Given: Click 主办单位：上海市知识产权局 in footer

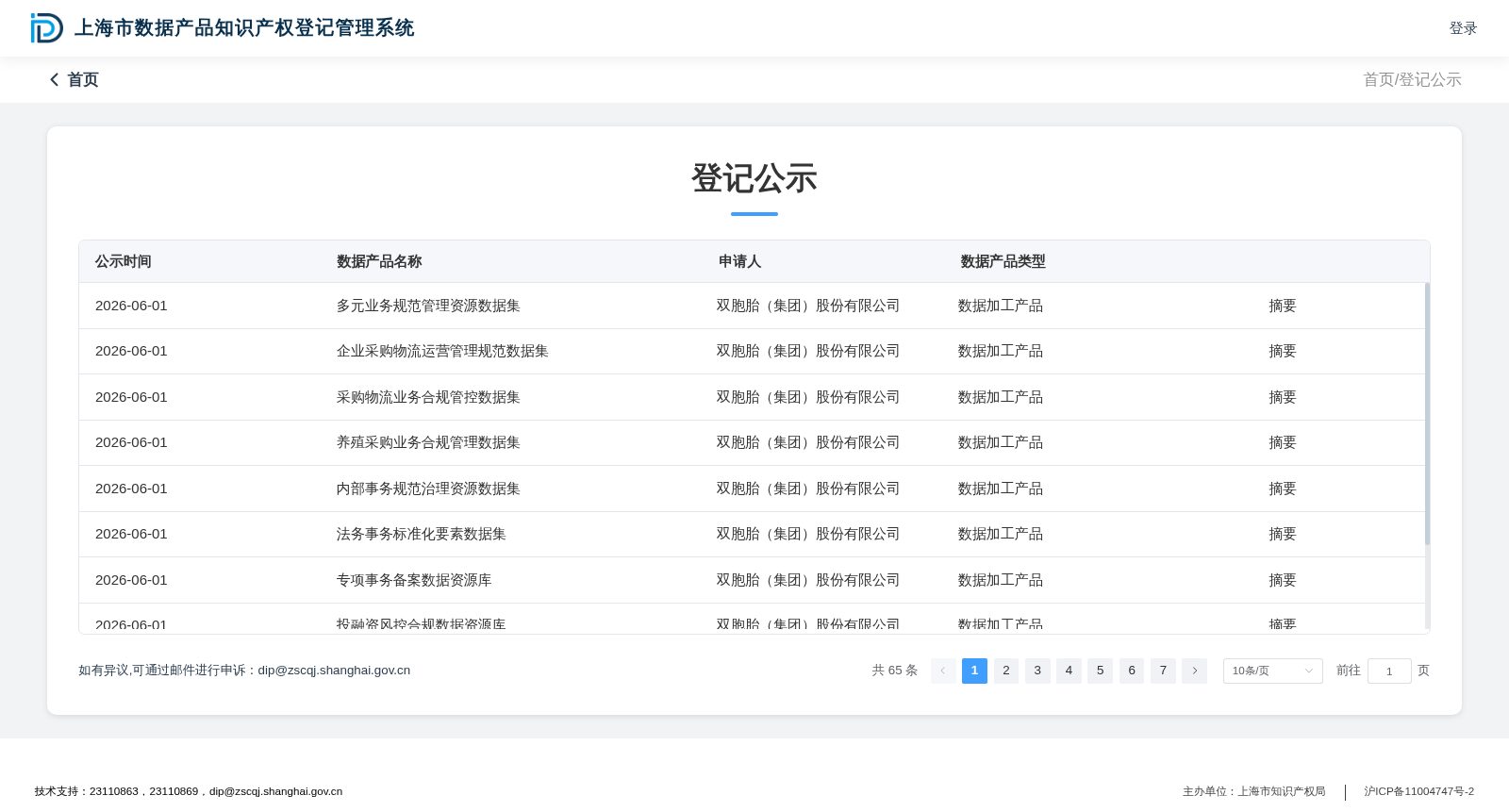Looking at the screenshot, I should pos(1253,791).
